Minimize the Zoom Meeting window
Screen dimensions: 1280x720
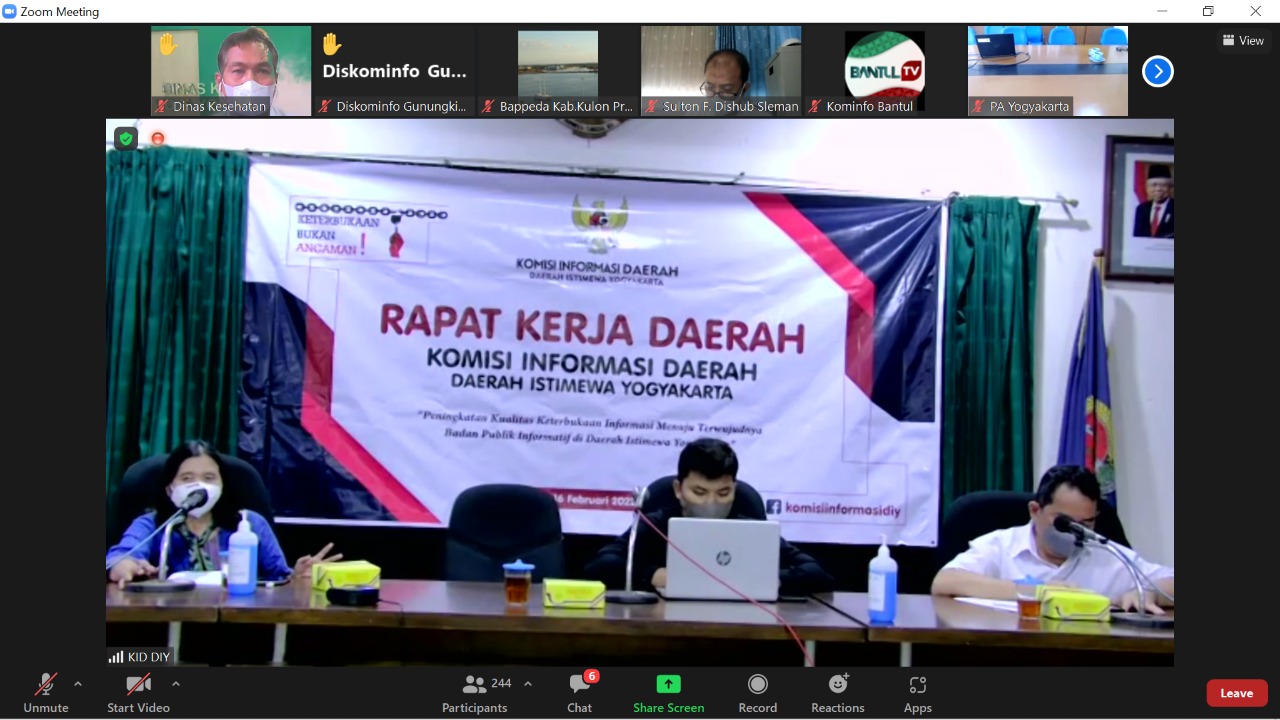1162,11
